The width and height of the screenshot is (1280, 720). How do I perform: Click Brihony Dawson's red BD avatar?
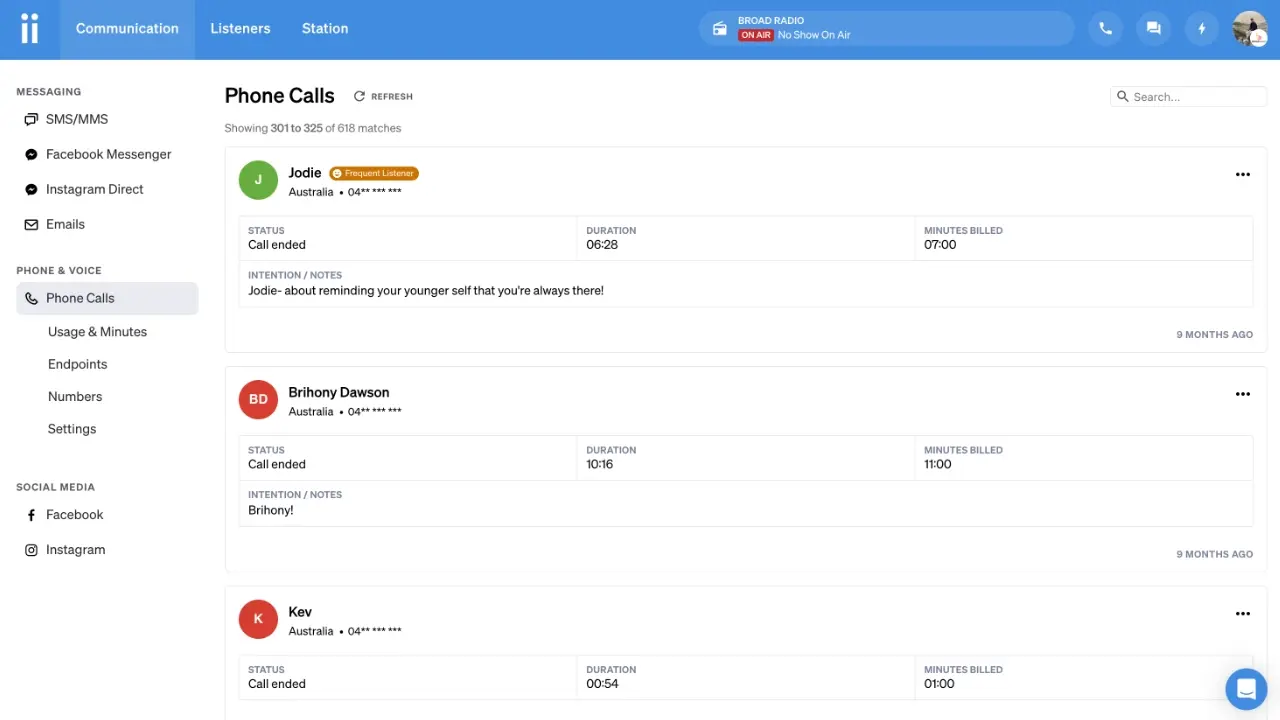tap(258, 400)
